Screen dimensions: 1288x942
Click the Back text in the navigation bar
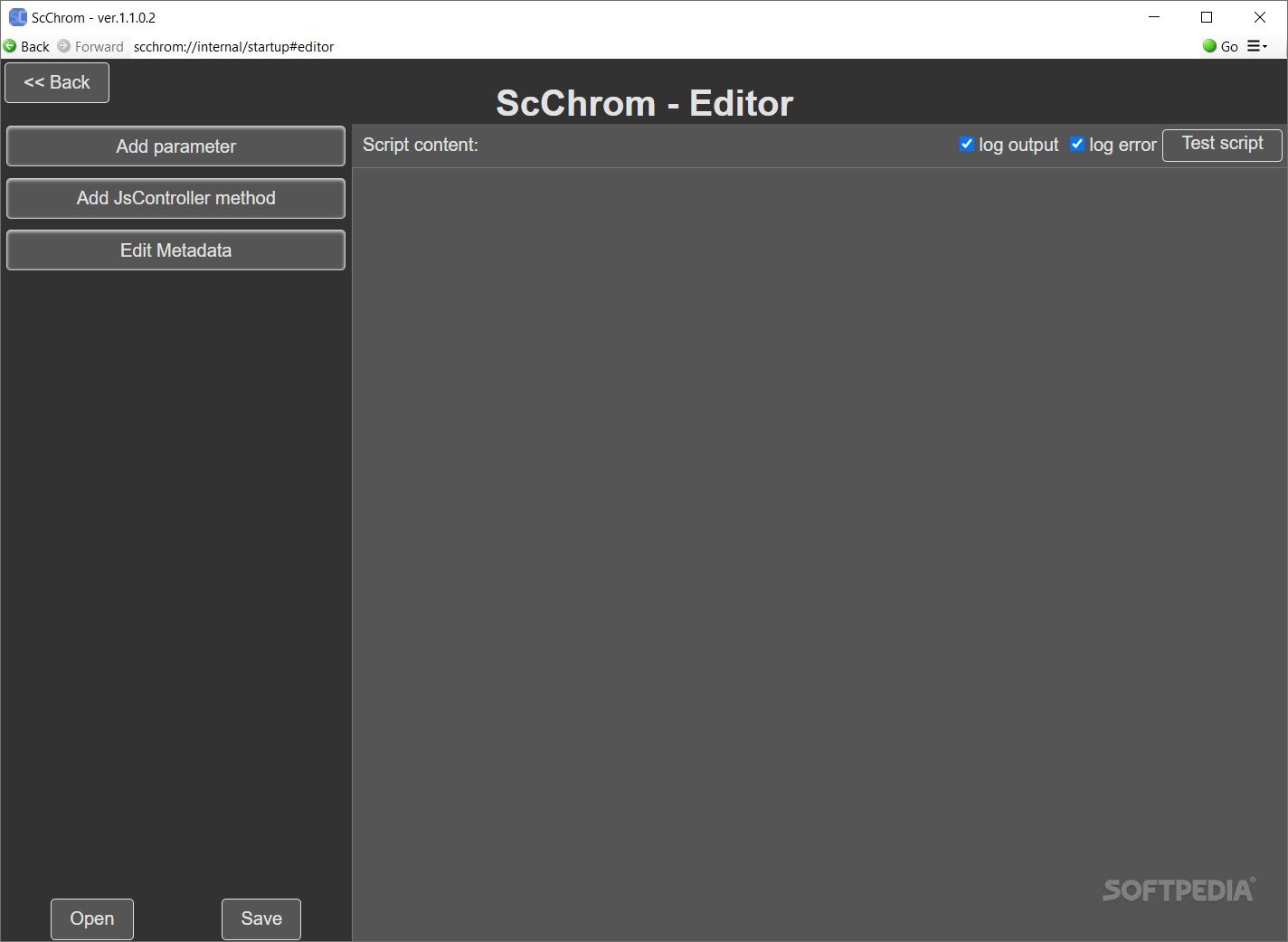point(35,47)
